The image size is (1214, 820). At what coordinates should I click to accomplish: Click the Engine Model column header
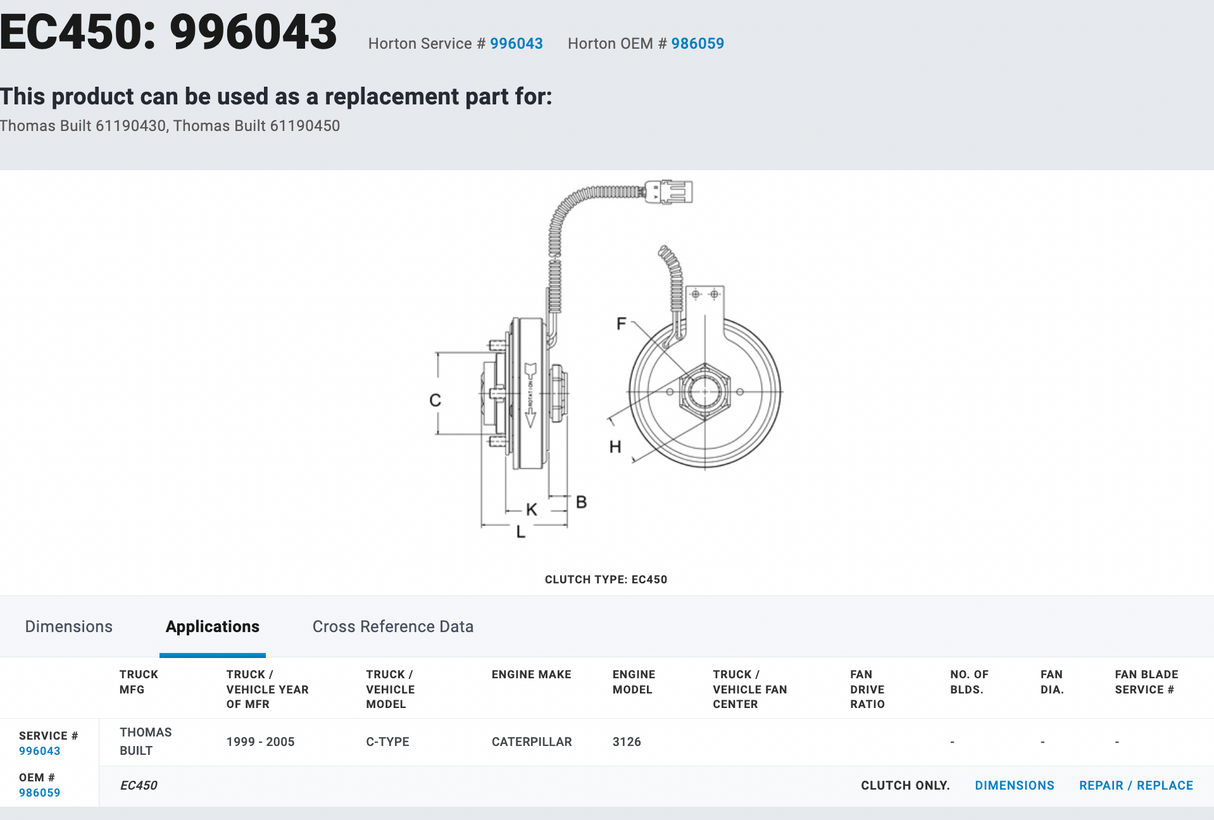[634, 682]
